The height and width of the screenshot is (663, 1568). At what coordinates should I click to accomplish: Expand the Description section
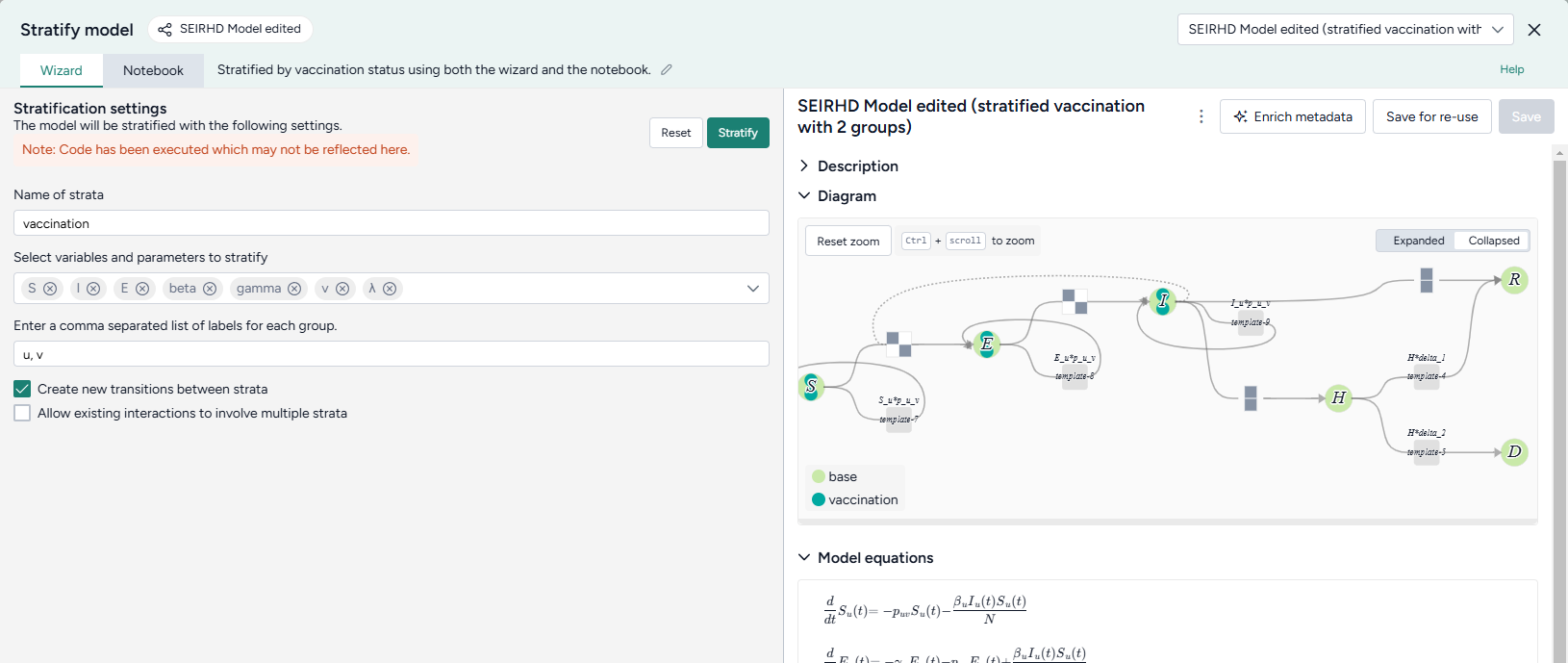804,166
